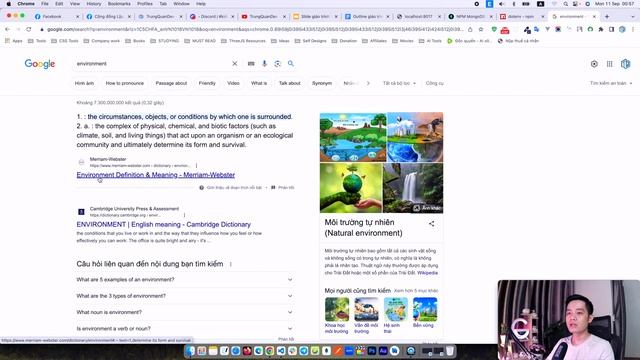640x360 pixels.
Task: Expand 'Is environment a verb or noun?'
Action: point(184,329)
